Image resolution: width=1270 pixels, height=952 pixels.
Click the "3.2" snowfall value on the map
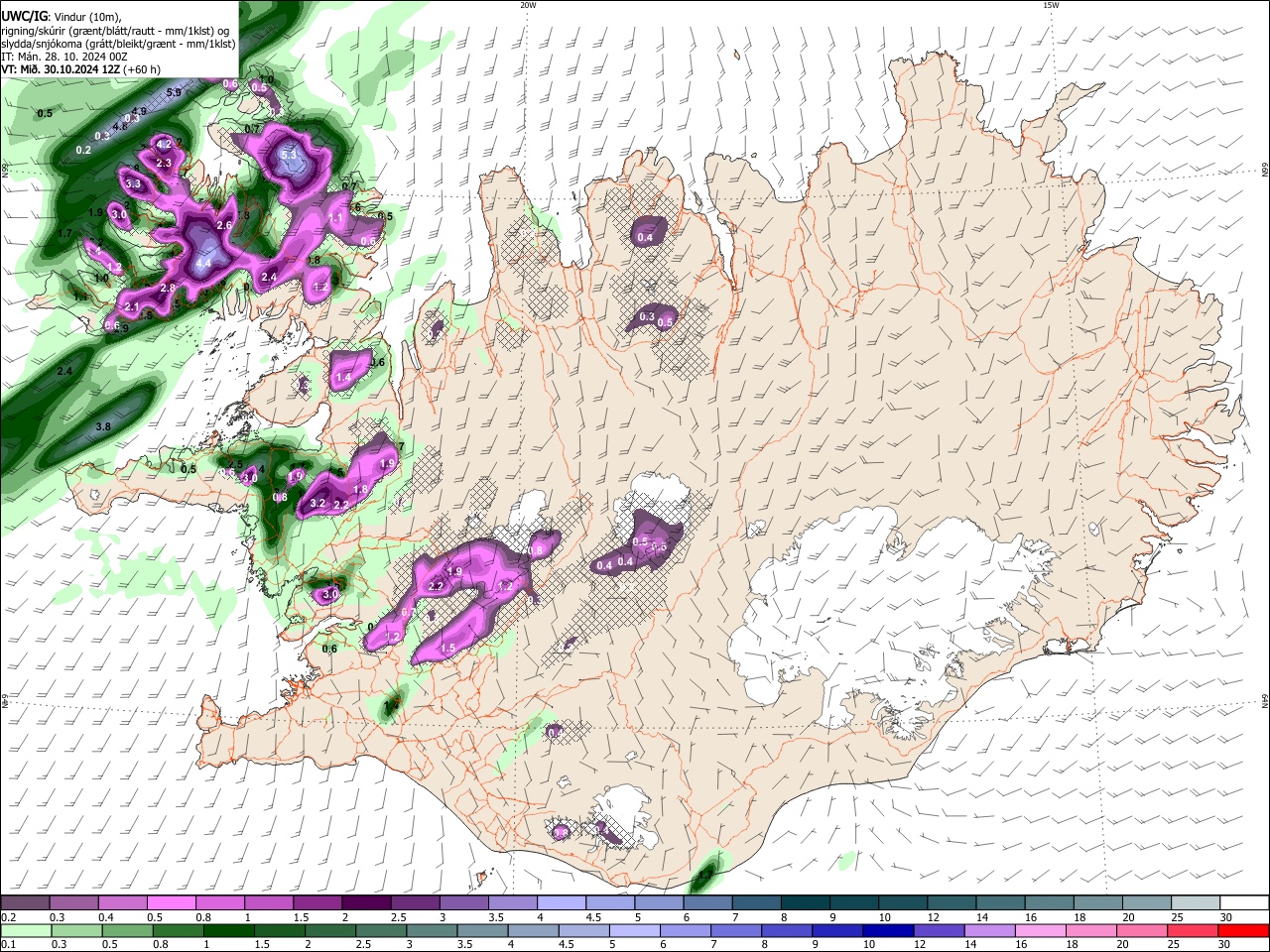(317, 504)
